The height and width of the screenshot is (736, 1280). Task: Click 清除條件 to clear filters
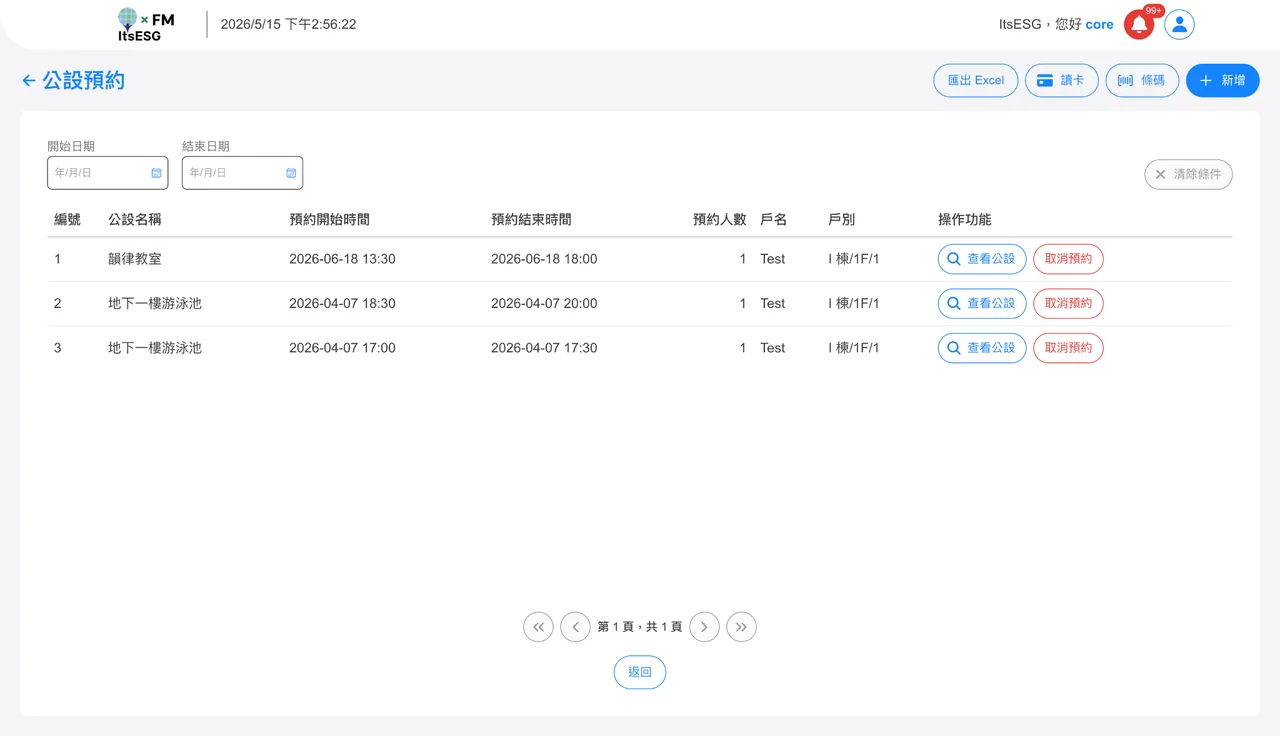coord(1189,174)
